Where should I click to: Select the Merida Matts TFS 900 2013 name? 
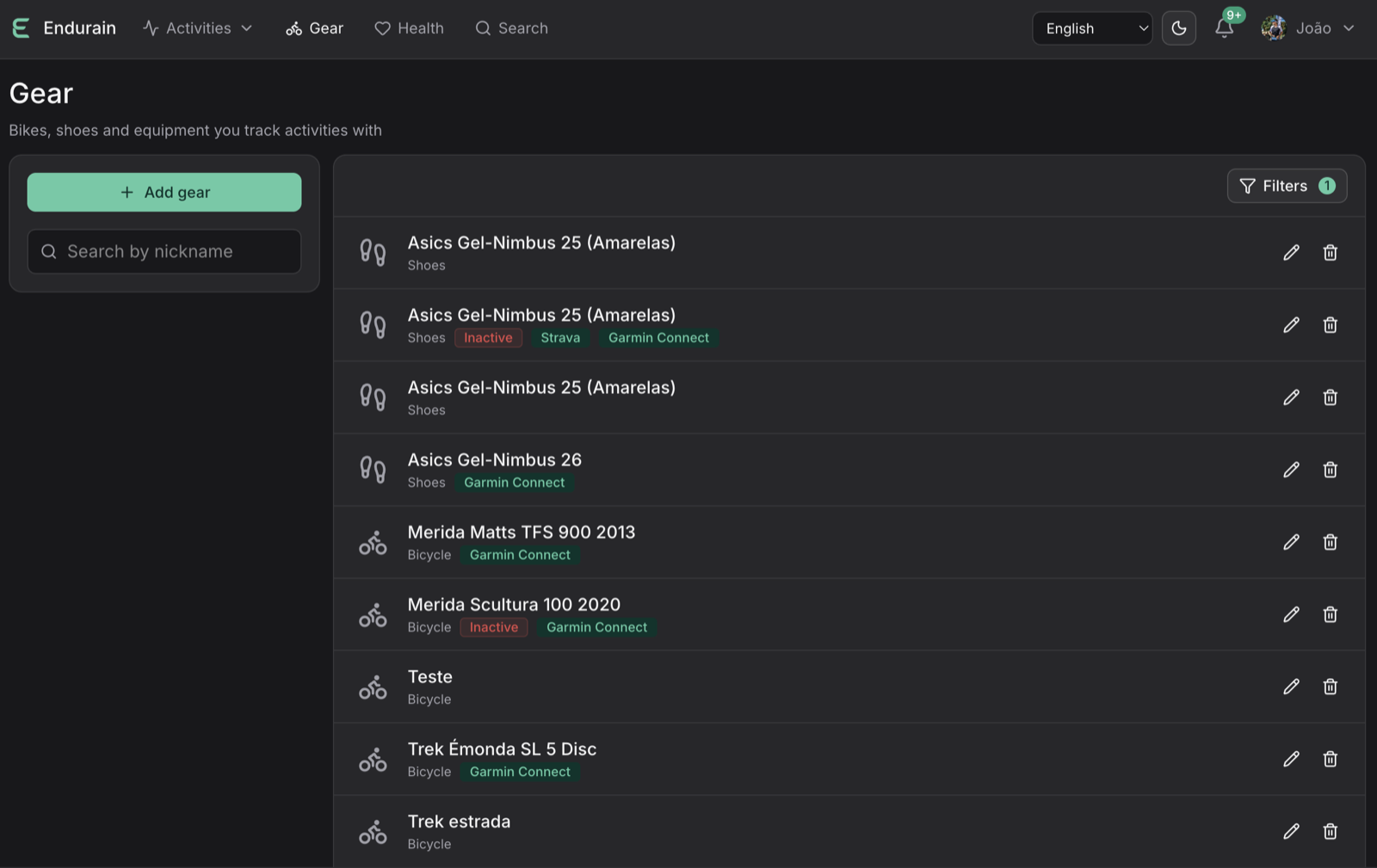[522, 532]
